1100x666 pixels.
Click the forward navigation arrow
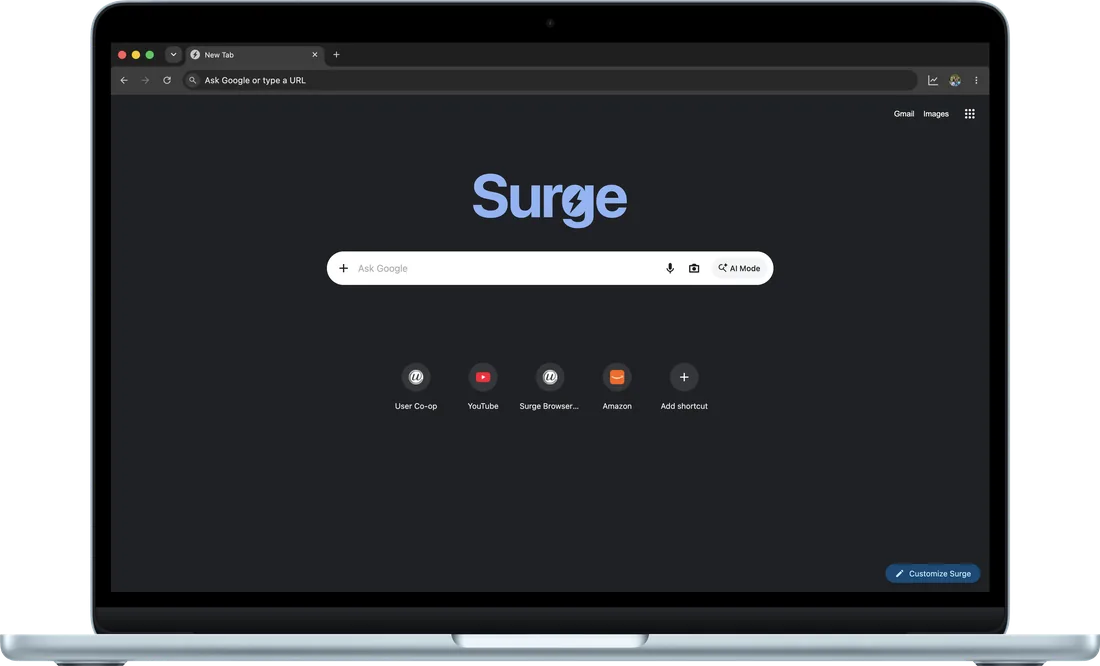[x=145, y=80]
